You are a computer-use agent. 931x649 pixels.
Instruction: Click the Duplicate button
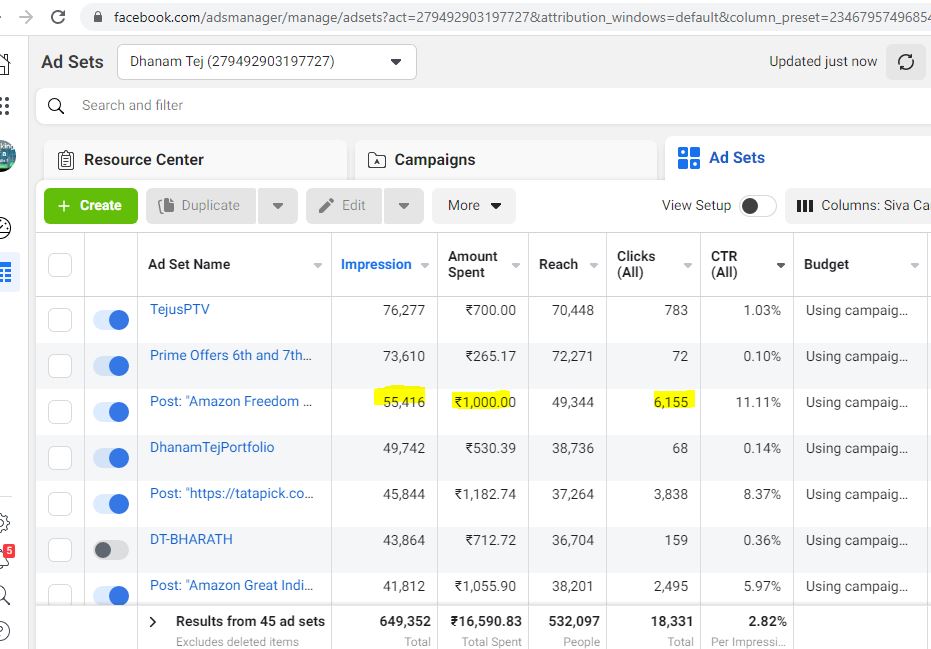point(201,206)
